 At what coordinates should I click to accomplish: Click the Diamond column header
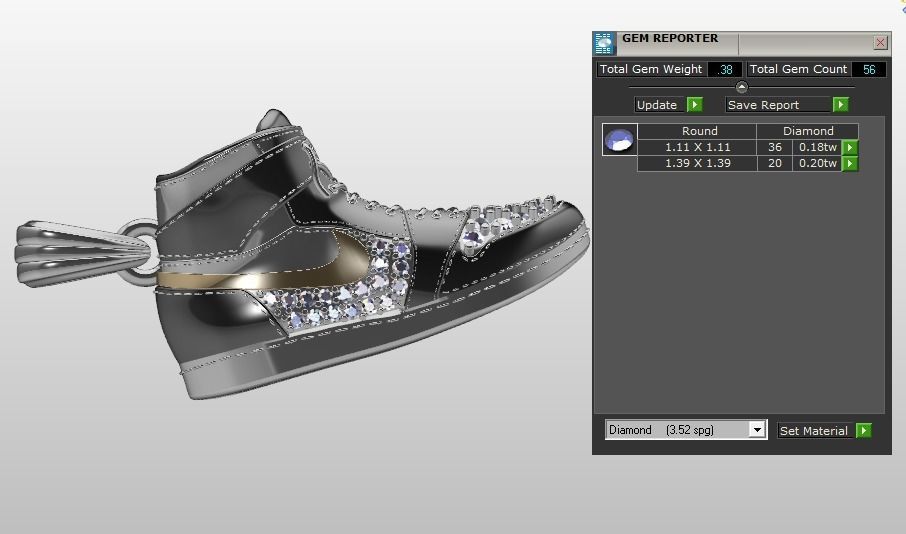pyautogui.click(x=808, y=131)
